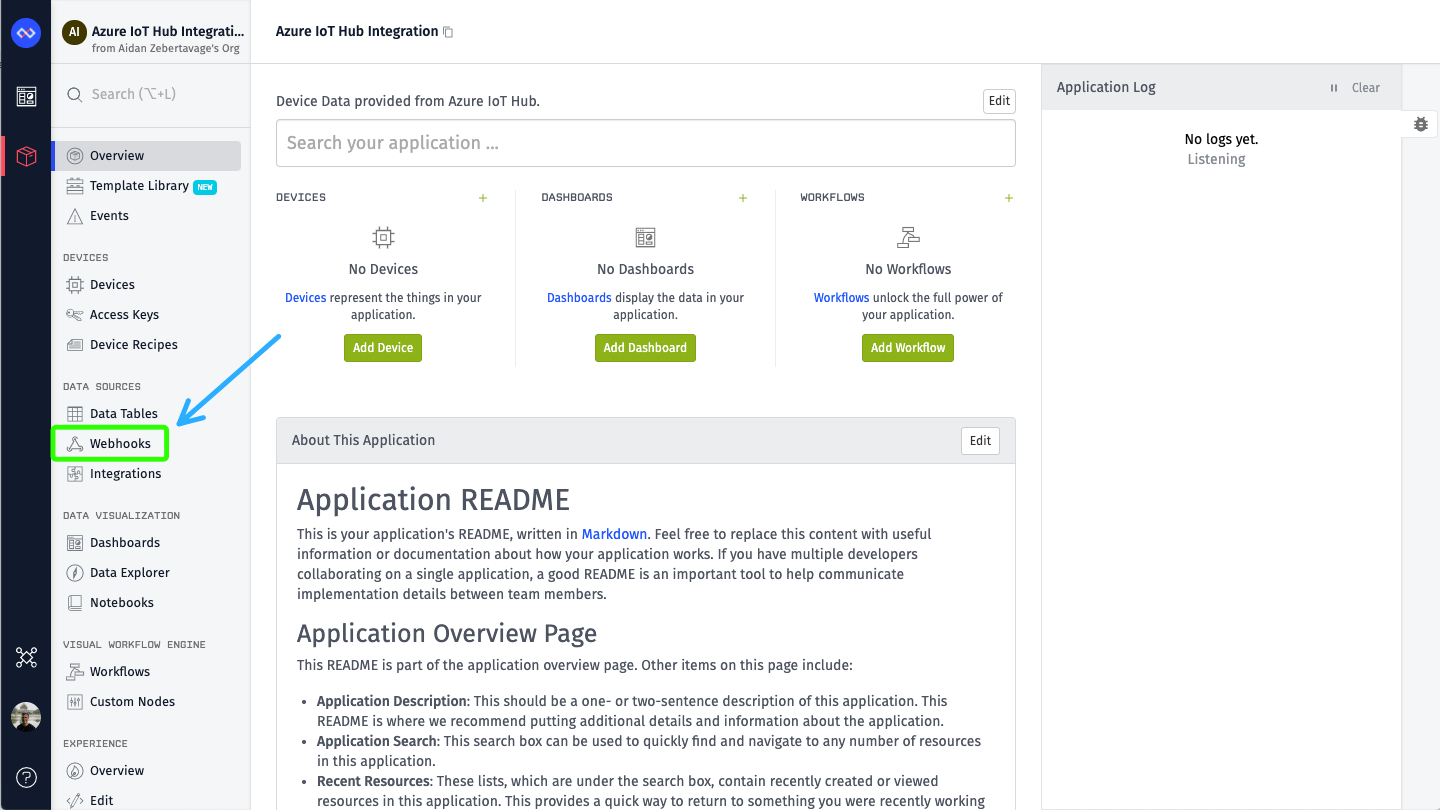Click the Application Log panel title

1106,87
